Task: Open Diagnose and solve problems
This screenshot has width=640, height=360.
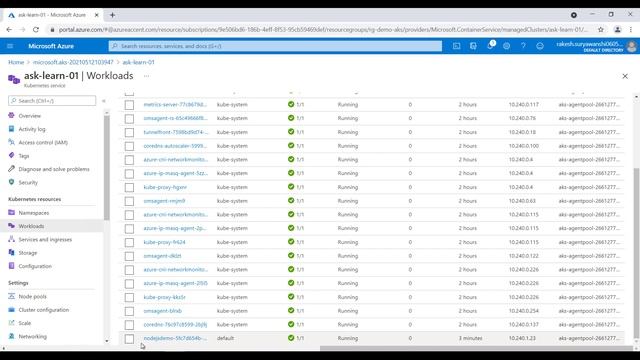Action: [x=53, y=169]
